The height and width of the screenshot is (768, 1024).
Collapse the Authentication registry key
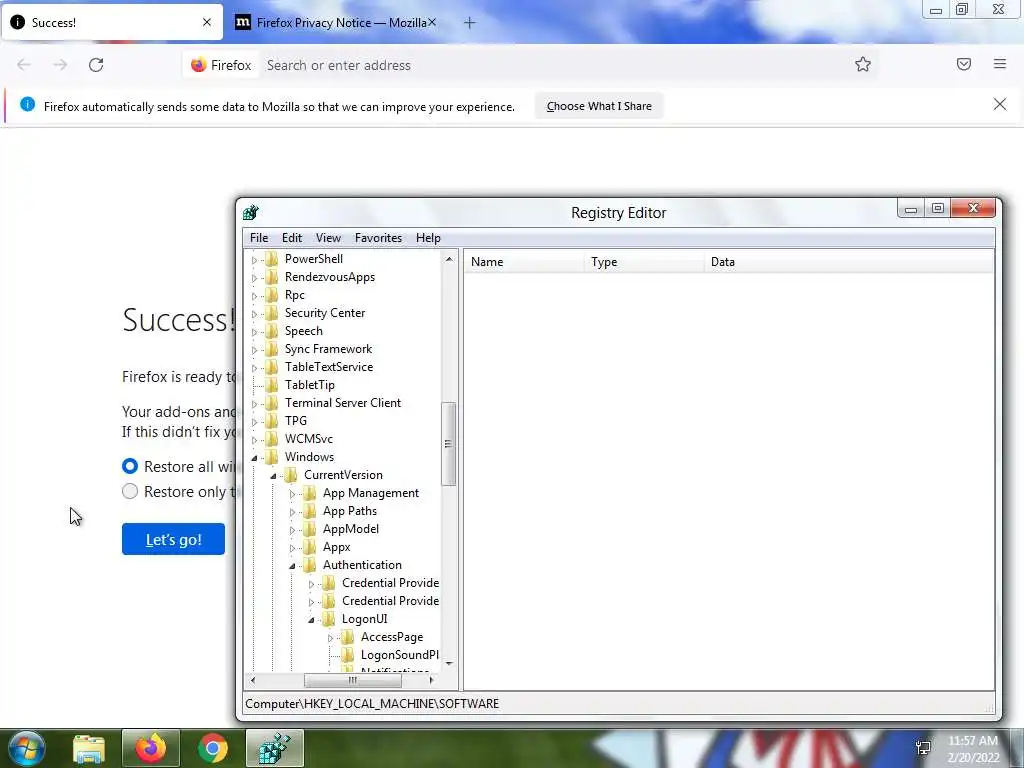pyautogui.click(x=292, y=566)
